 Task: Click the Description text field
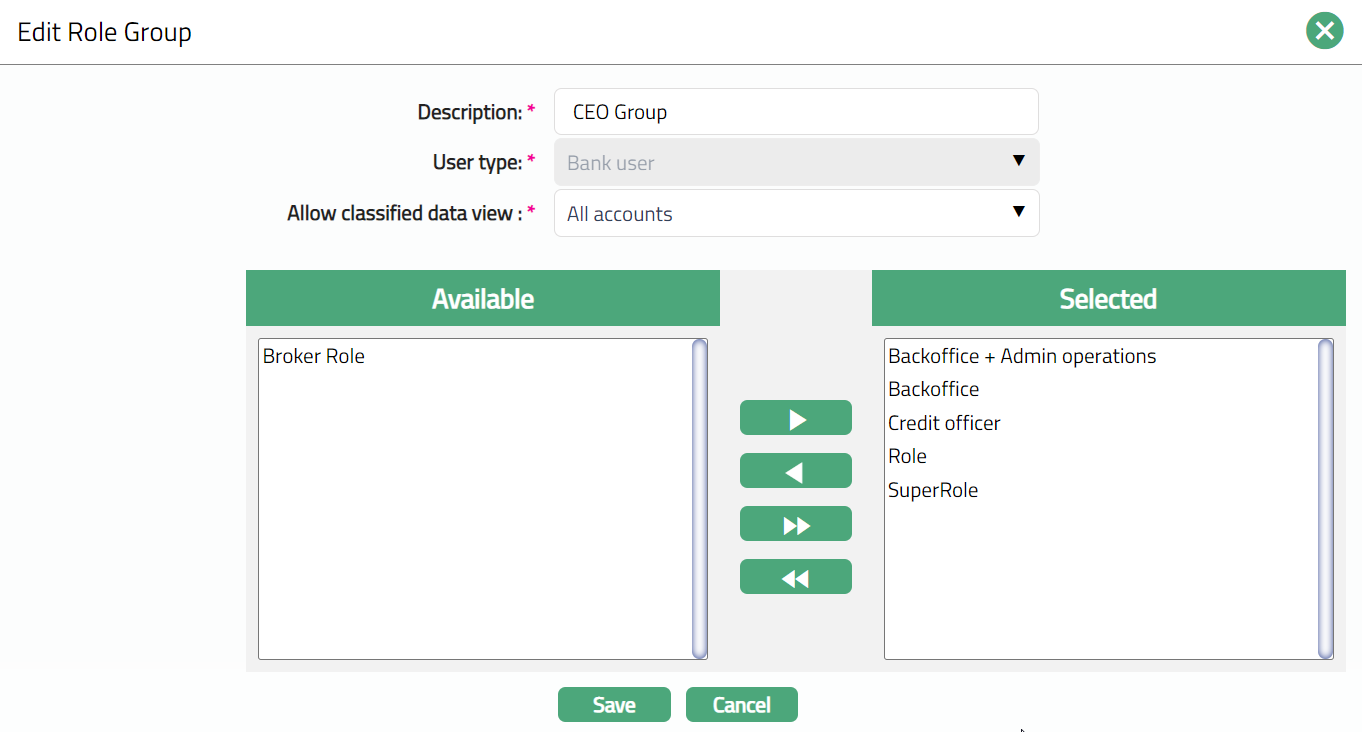click(796, 112)
